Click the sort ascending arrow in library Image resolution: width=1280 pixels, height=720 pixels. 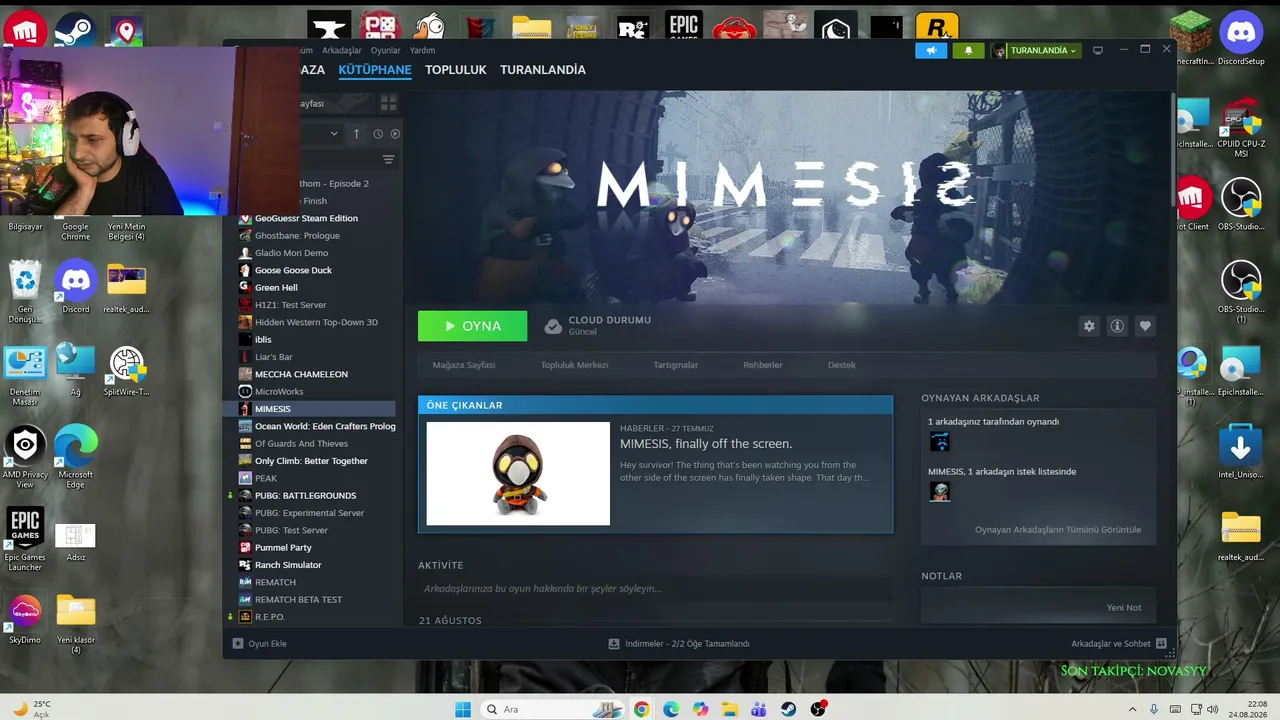click(x=356, y=133)
